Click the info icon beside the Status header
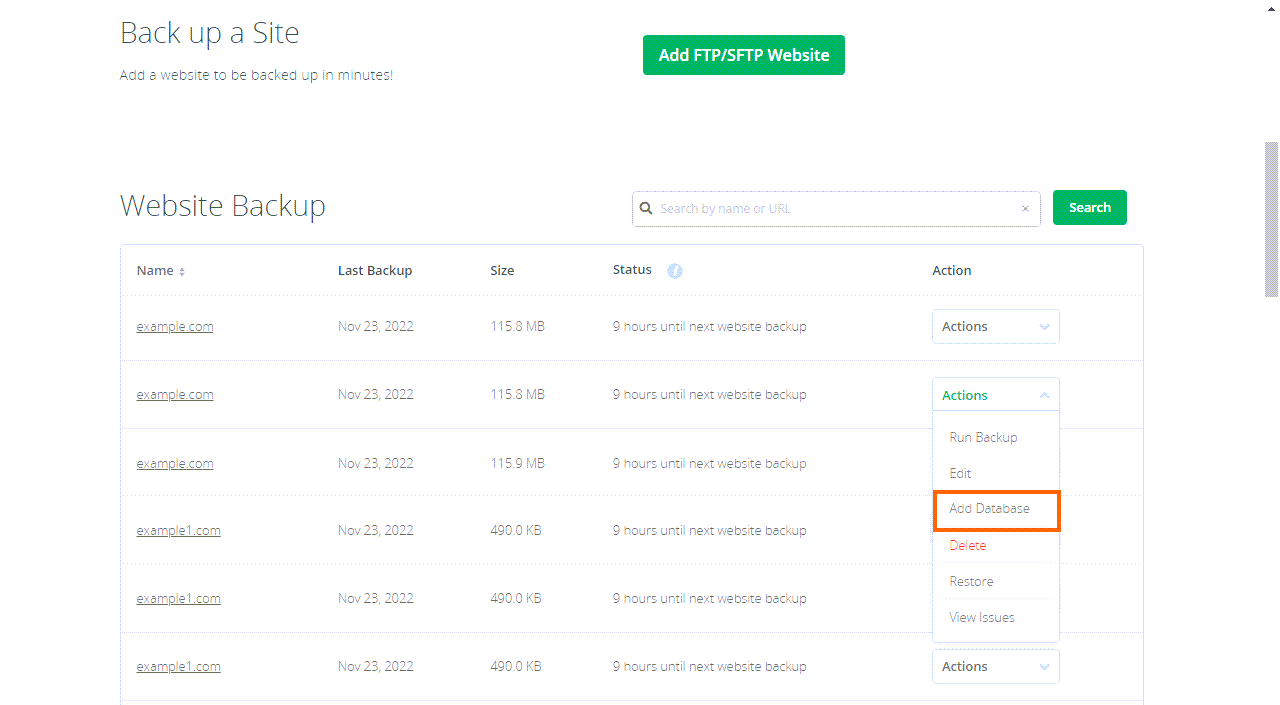This screenshot has height=705, width=1280. [x=674, y=270]
